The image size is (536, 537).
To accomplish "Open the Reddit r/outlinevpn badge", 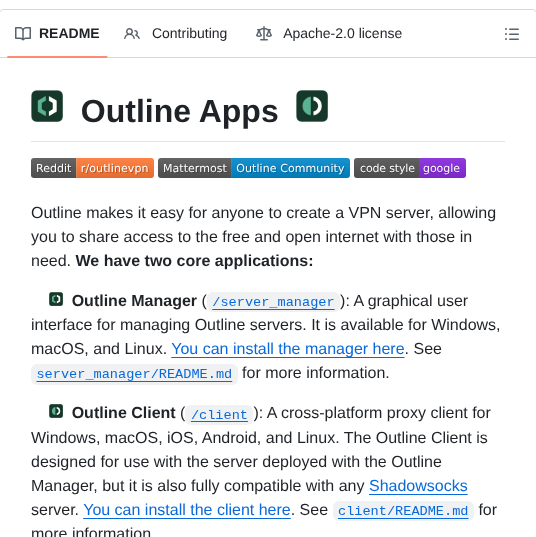I will tap(92, 168).
